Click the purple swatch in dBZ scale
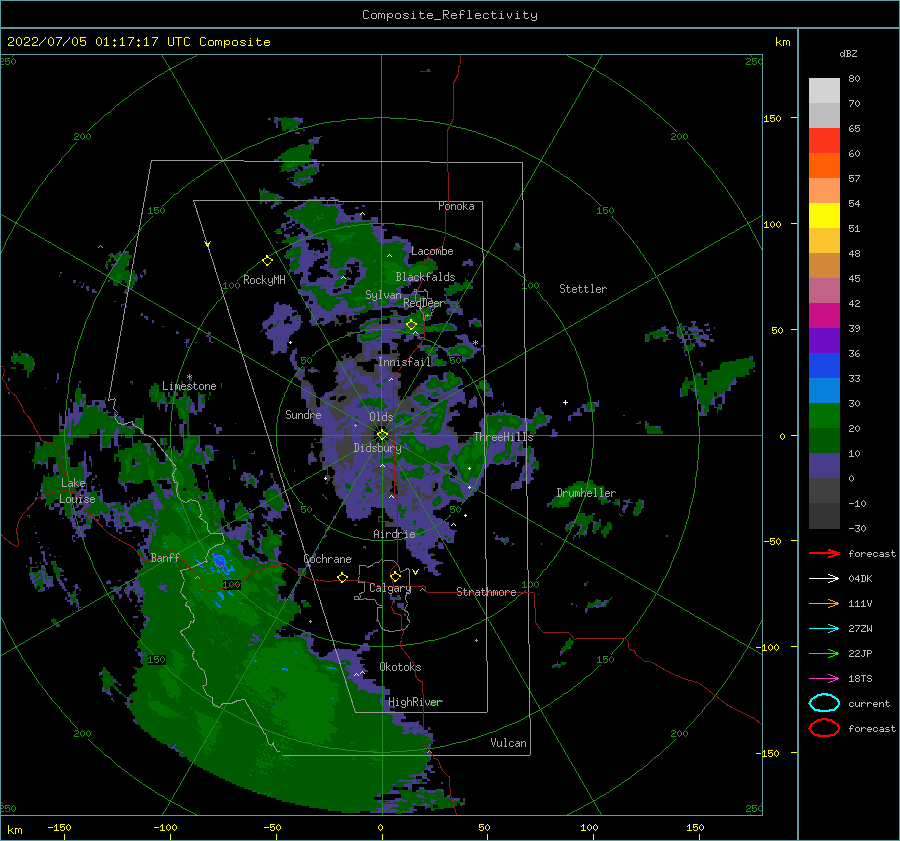 pyautogui.click(x=824, y=341)
